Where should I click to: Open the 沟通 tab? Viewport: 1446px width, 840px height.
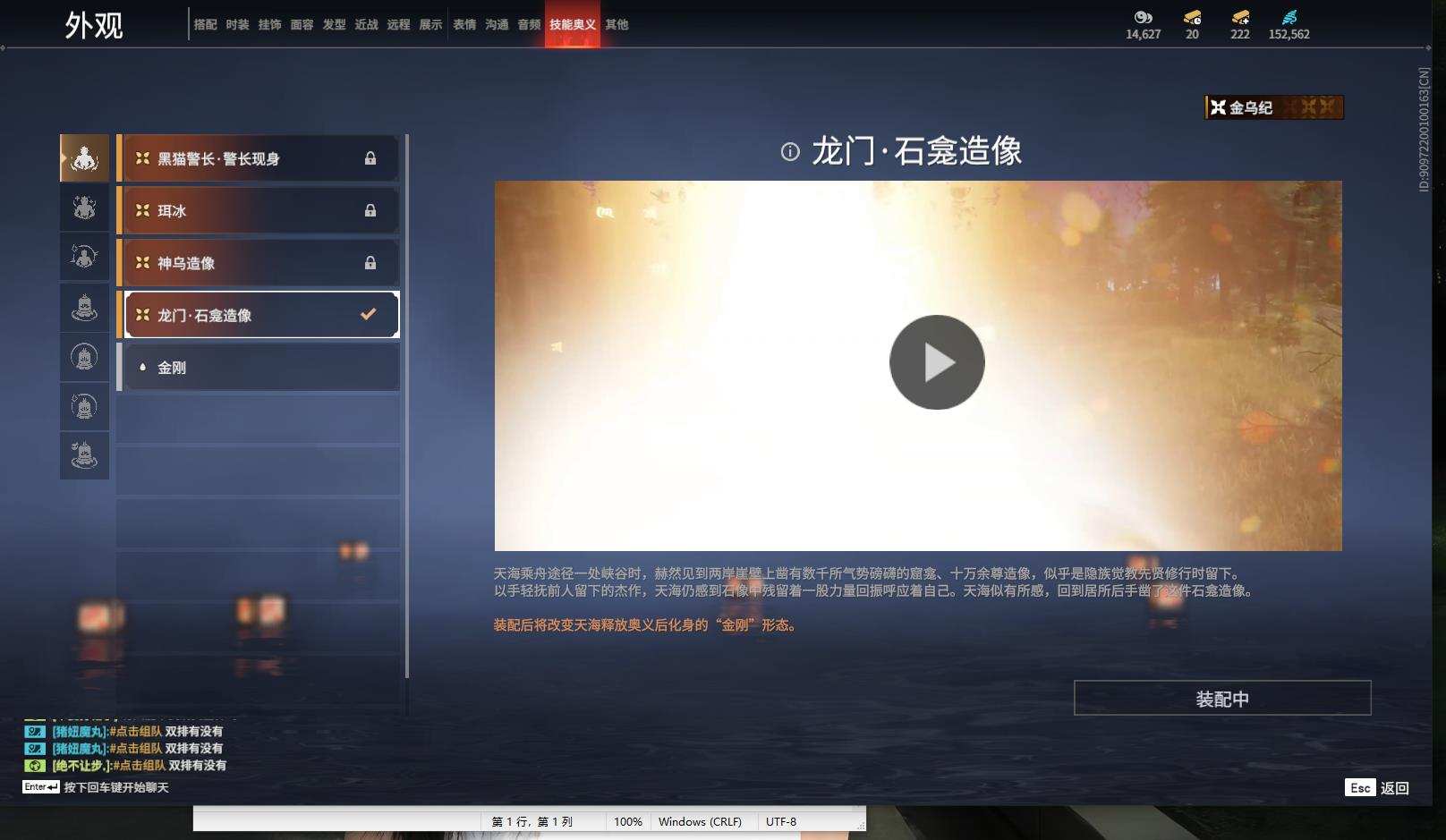coord(497,25)
